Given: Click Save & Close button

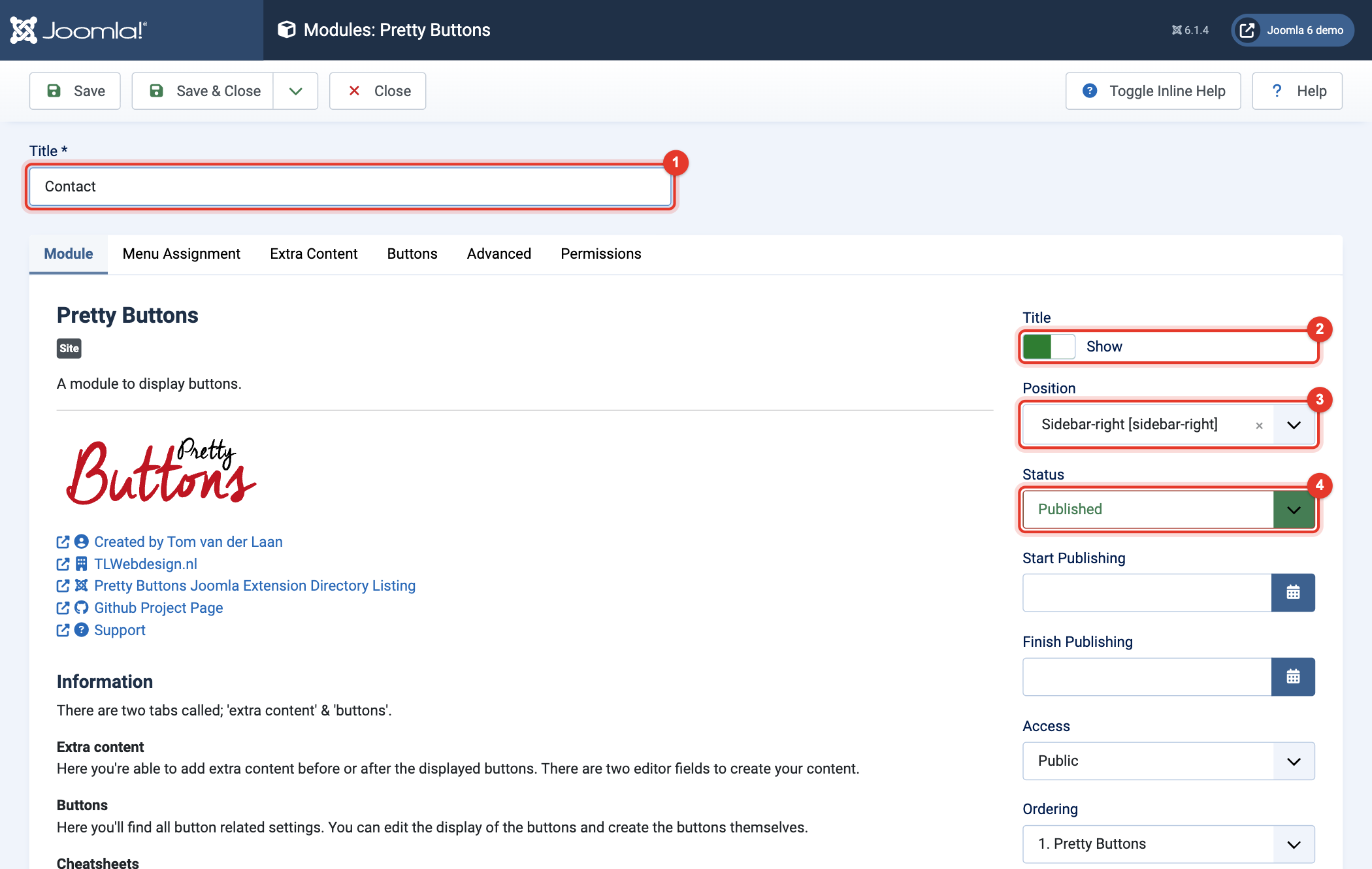Looking at the screenshot, I should [x=203, y=91].
